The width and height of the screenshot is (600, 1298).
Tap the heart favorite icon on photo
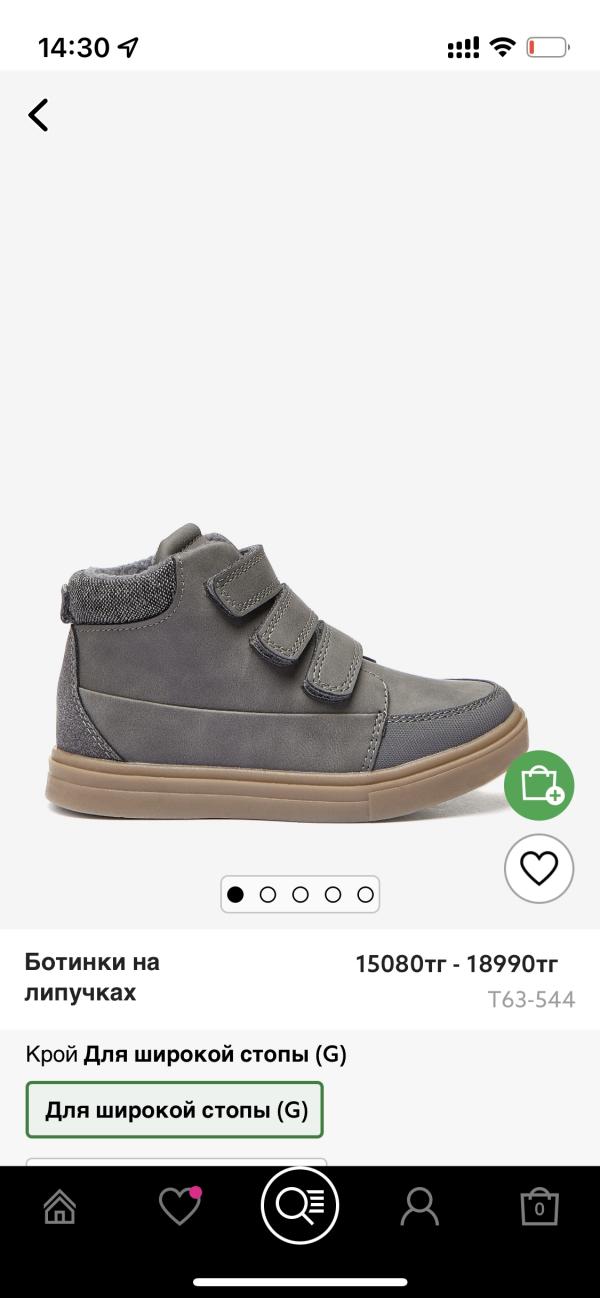(539, 868)
